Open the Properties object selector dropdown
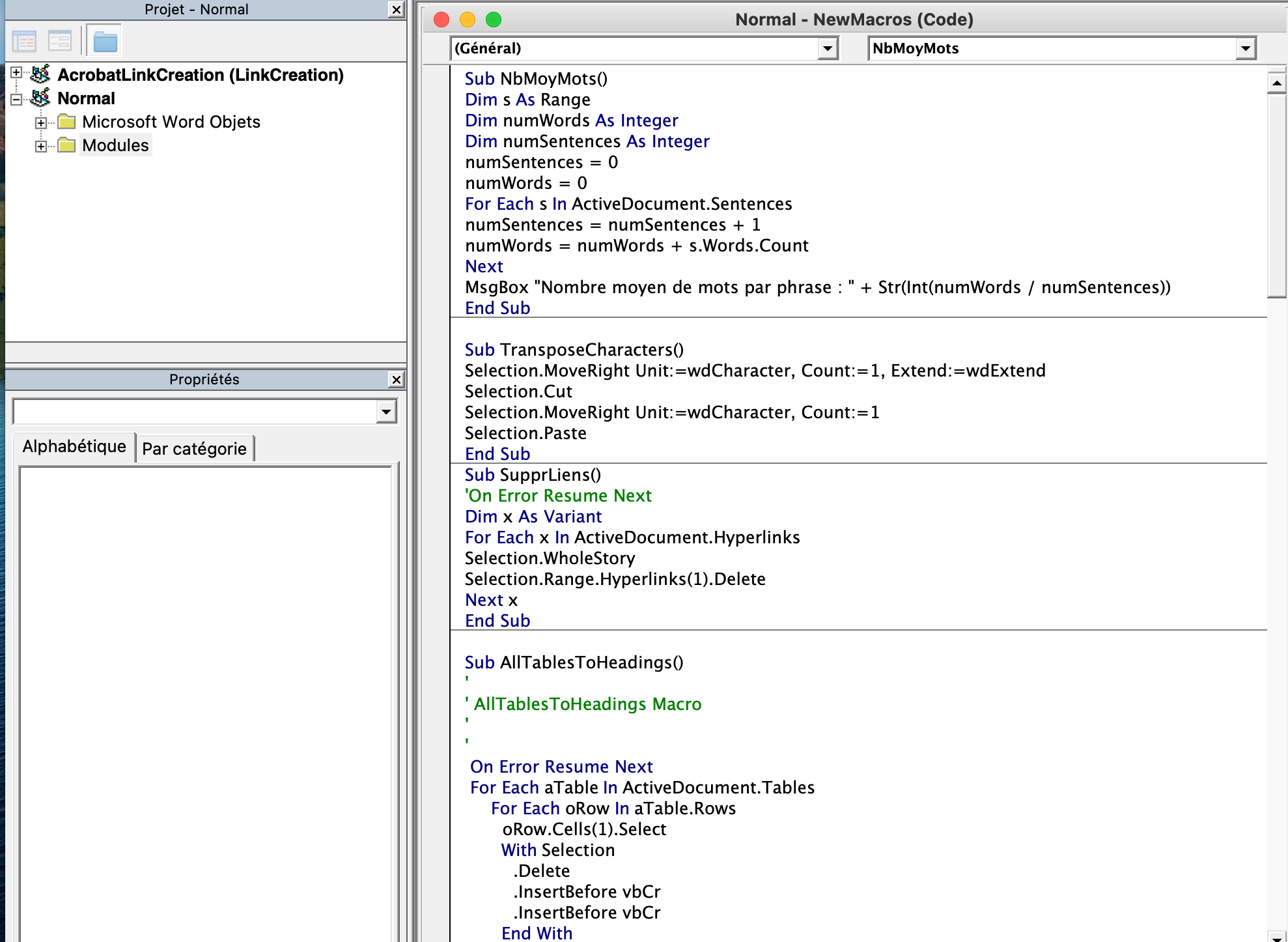 click(x=386, y=412)
